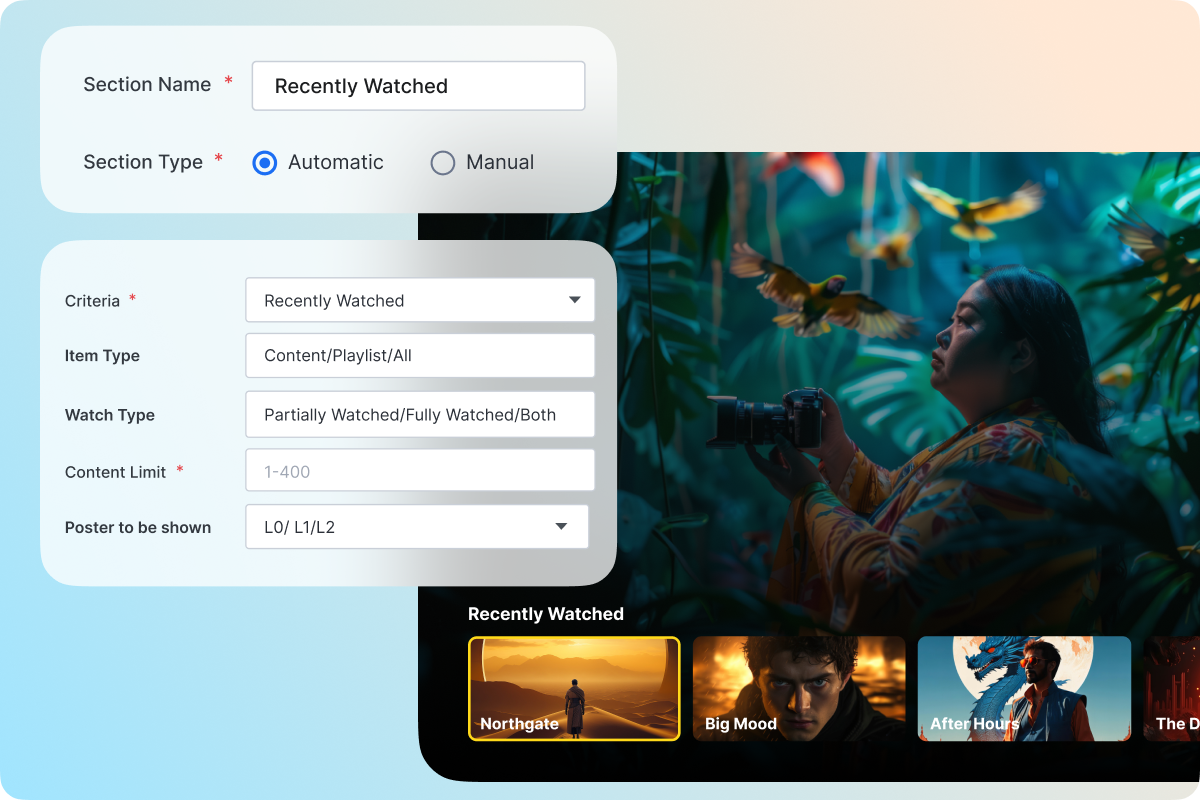1200x800 pixels.
Task: Select the Automatic section type radio
Action: point(265,163)
